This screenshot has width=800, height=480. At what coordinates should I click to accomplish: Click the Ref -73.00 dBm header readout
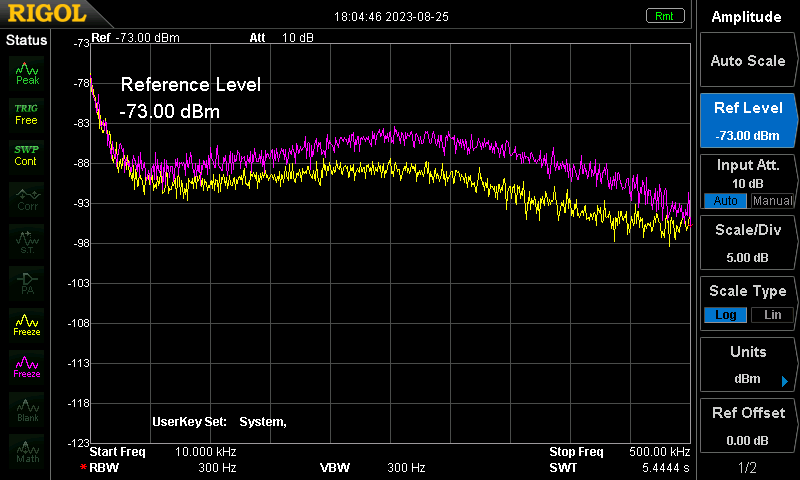click(135, 38)
